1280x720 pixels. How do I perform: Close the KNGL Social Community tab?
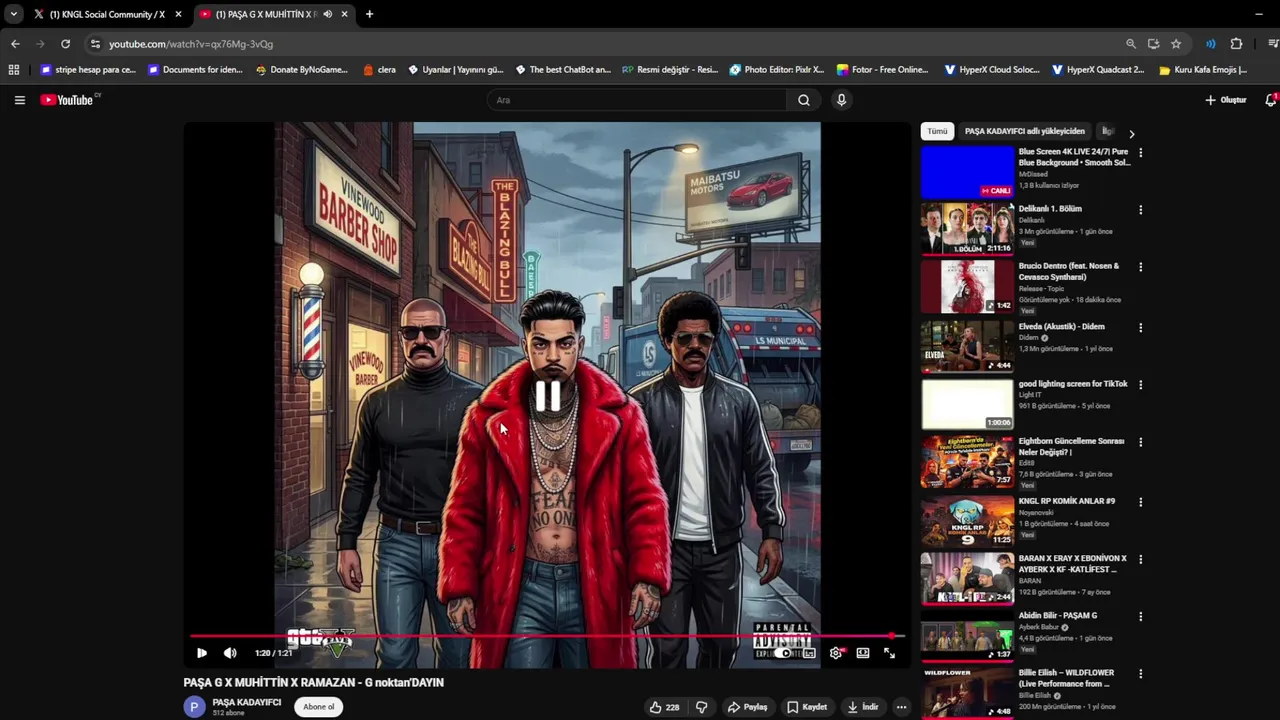click(178, 14)
